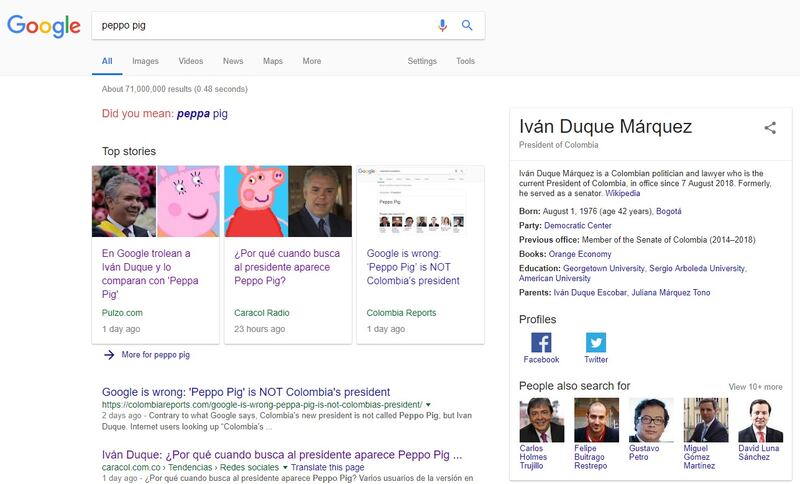Open the Wikipedia link in the panel
This screenshot has width=800, height=484.
click(620, 193)
